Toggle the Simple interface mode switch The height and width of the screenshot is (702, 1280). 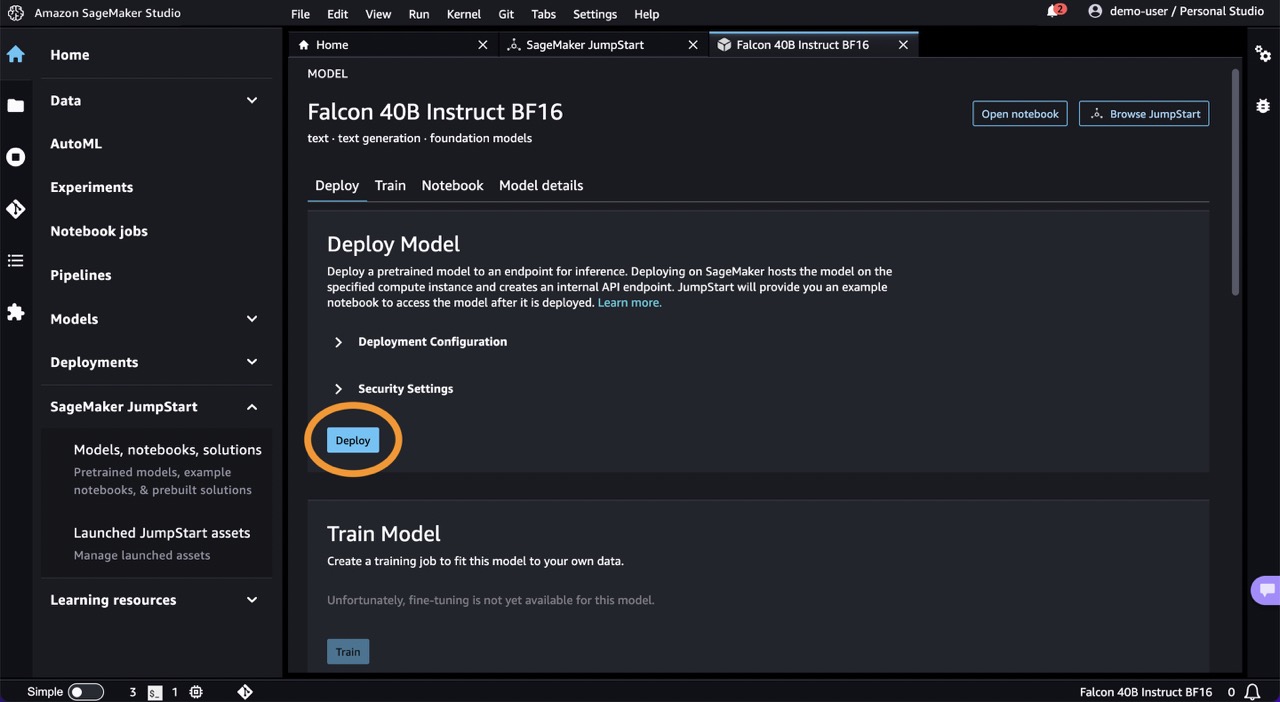86,692
